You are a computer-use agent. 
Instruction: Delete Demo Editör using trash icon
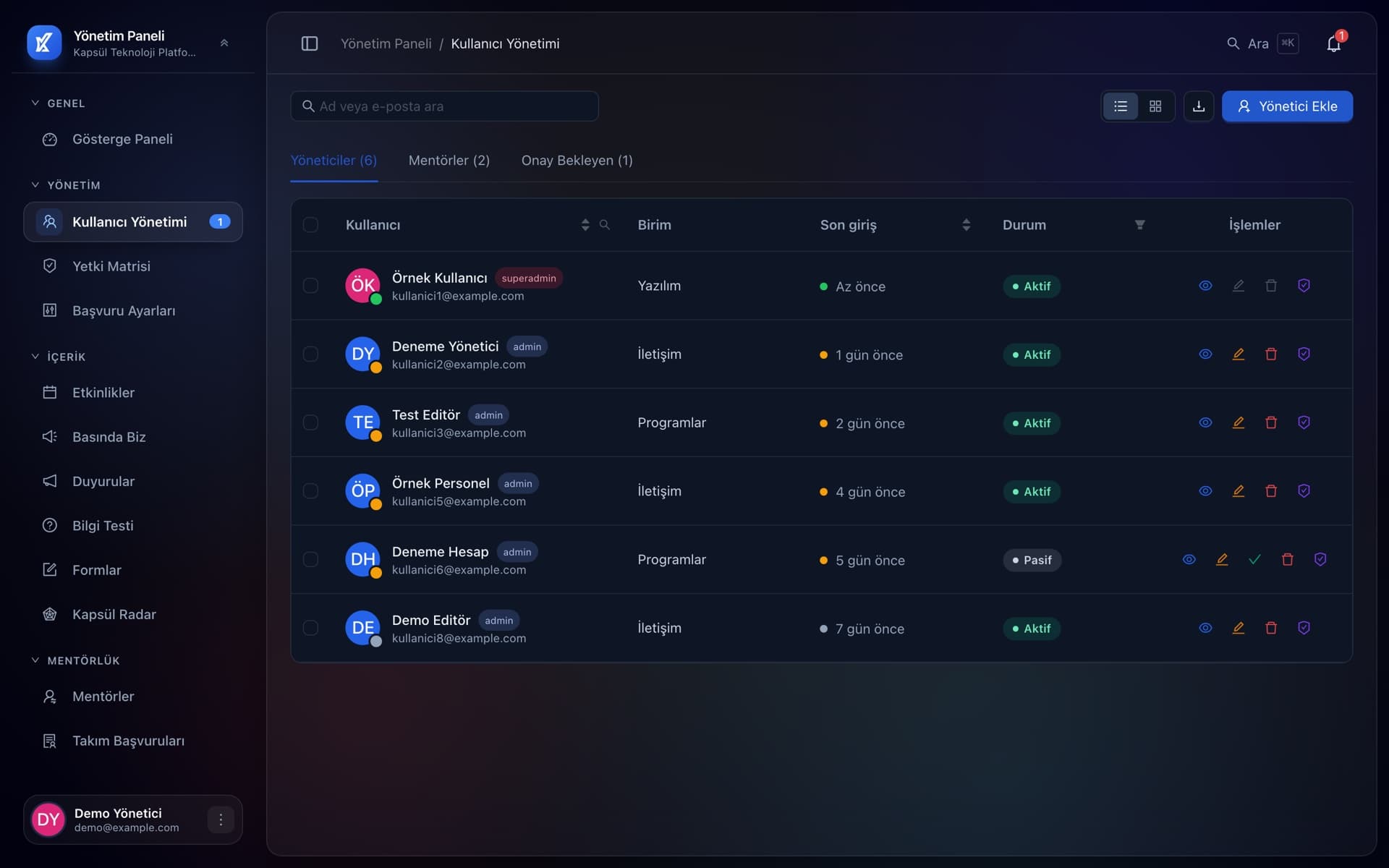(1271, 628)
